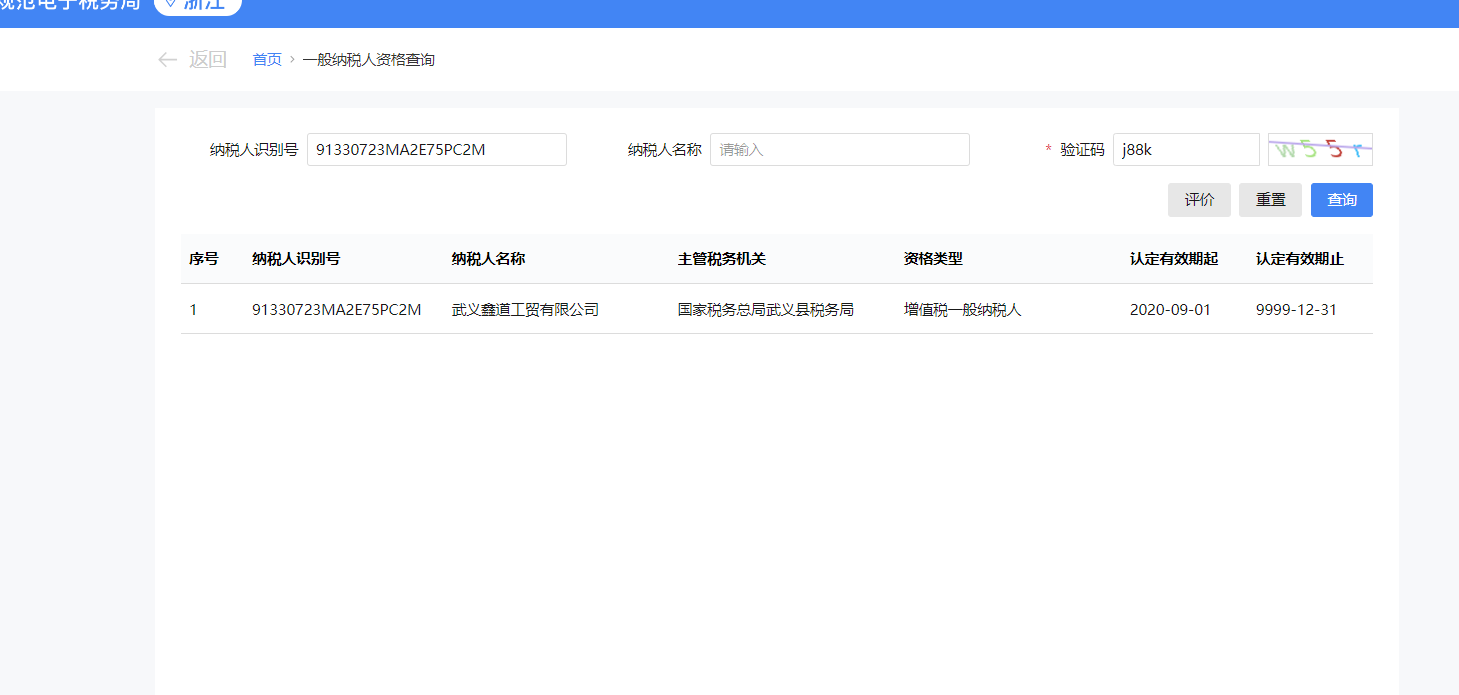Focus the 纳税人识别号 input field

pyautogui.click(x=436, y=150)
